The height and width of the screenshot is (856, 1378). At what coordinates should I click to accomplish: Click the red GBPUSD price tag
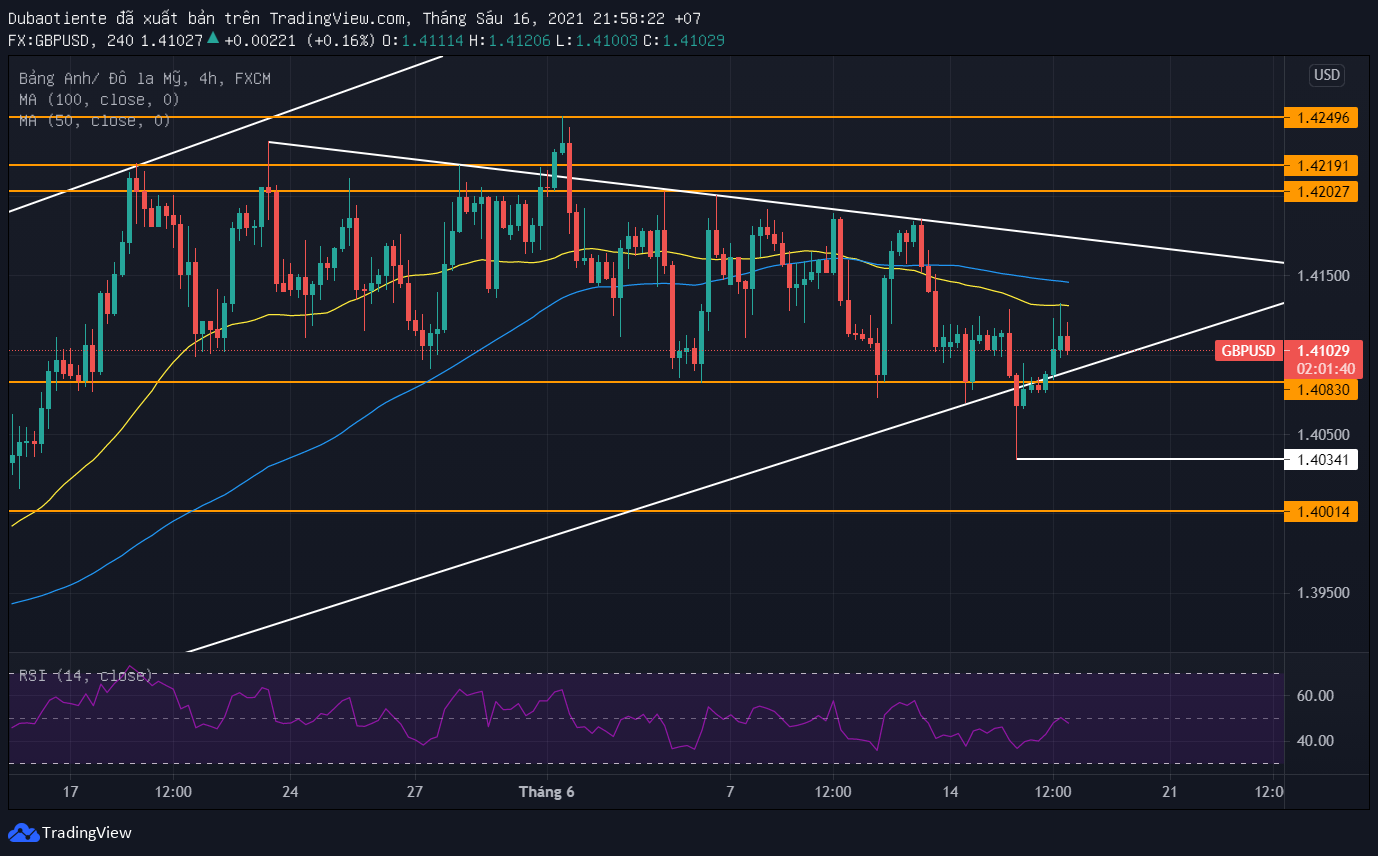tap(1248, 351)
